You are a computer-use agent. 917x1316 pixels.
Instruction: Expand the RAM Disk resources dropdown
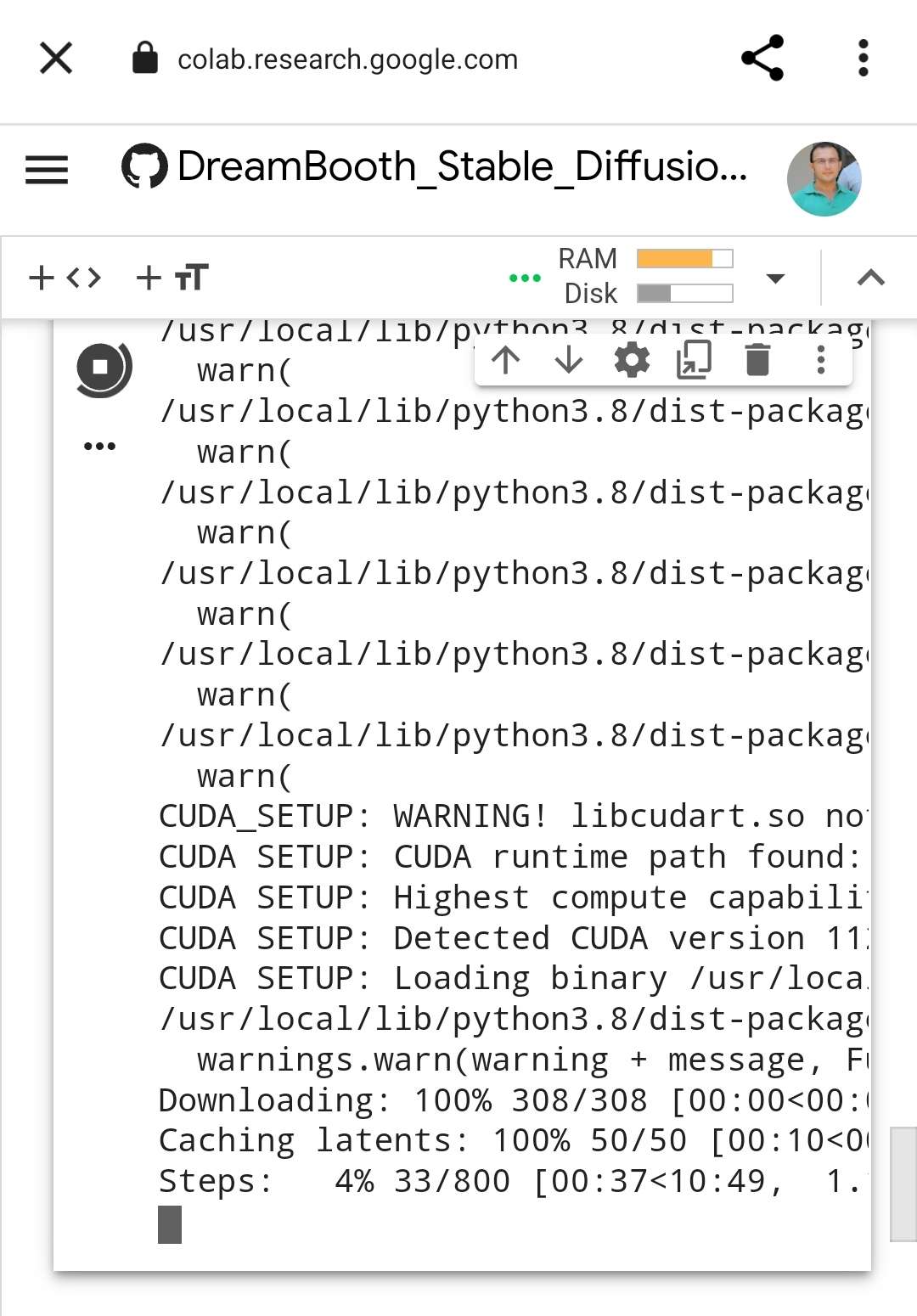click(775, 278)
